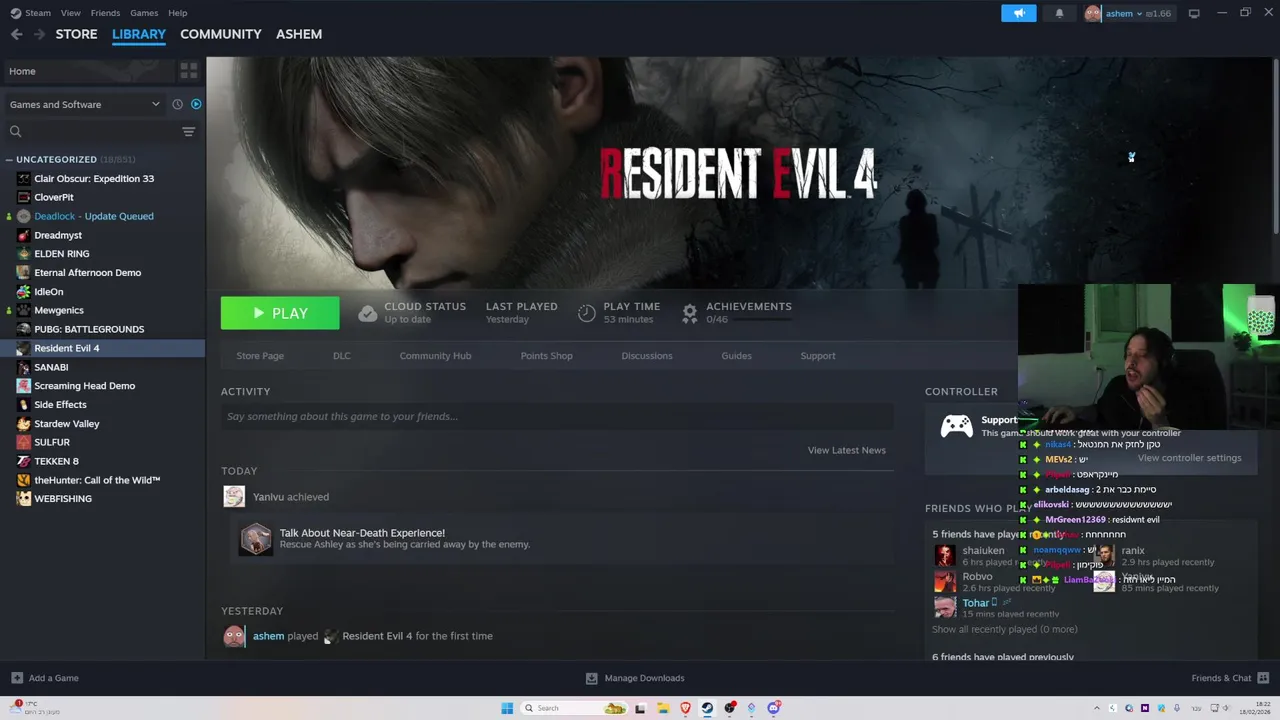Select ELDEN RING in the library
Viewport: 1280px width, 720px height.
(x=62, y=254)
